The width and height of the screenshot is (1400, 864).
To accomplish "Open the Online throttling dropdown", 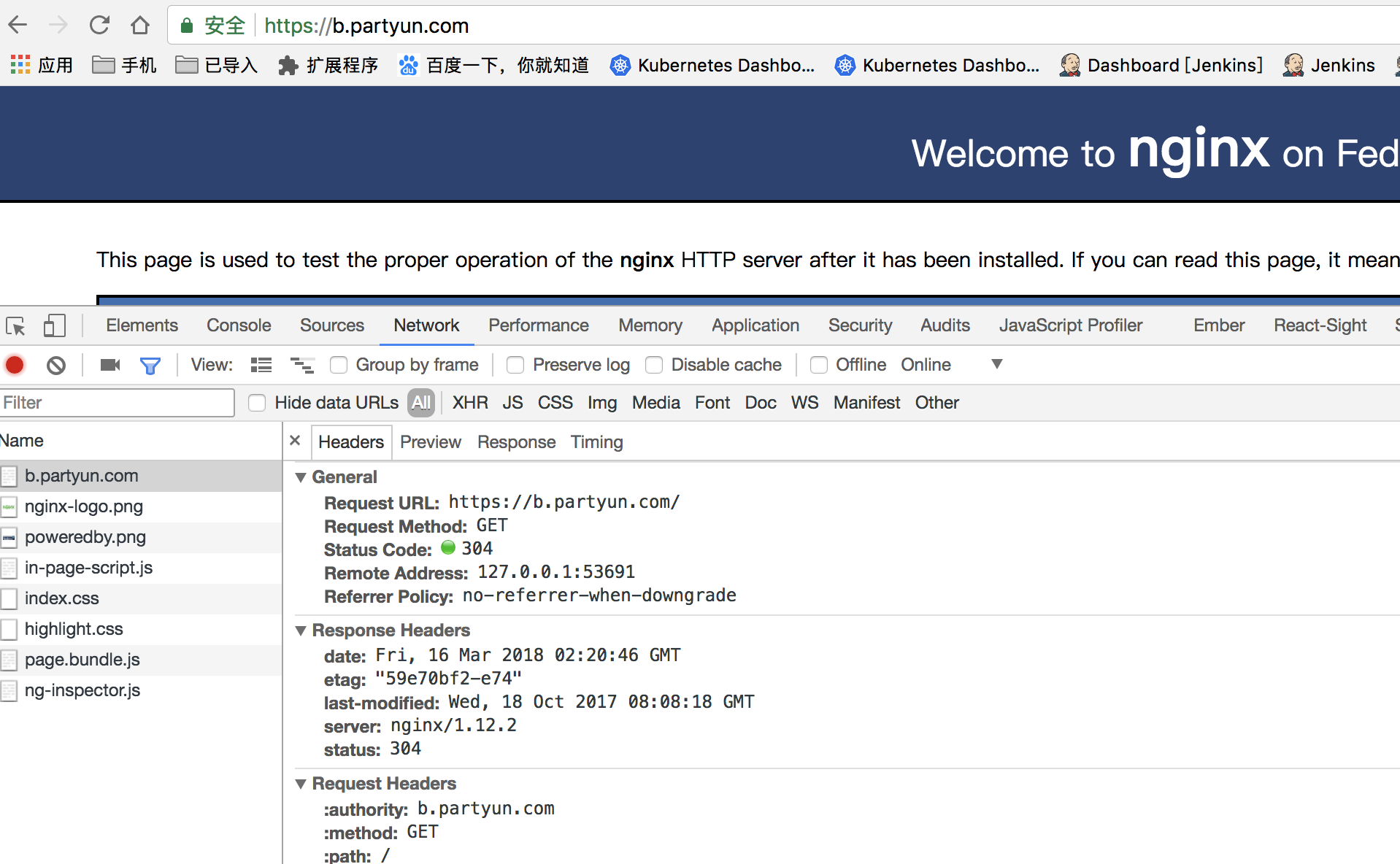I will click(x=952, y=364).
